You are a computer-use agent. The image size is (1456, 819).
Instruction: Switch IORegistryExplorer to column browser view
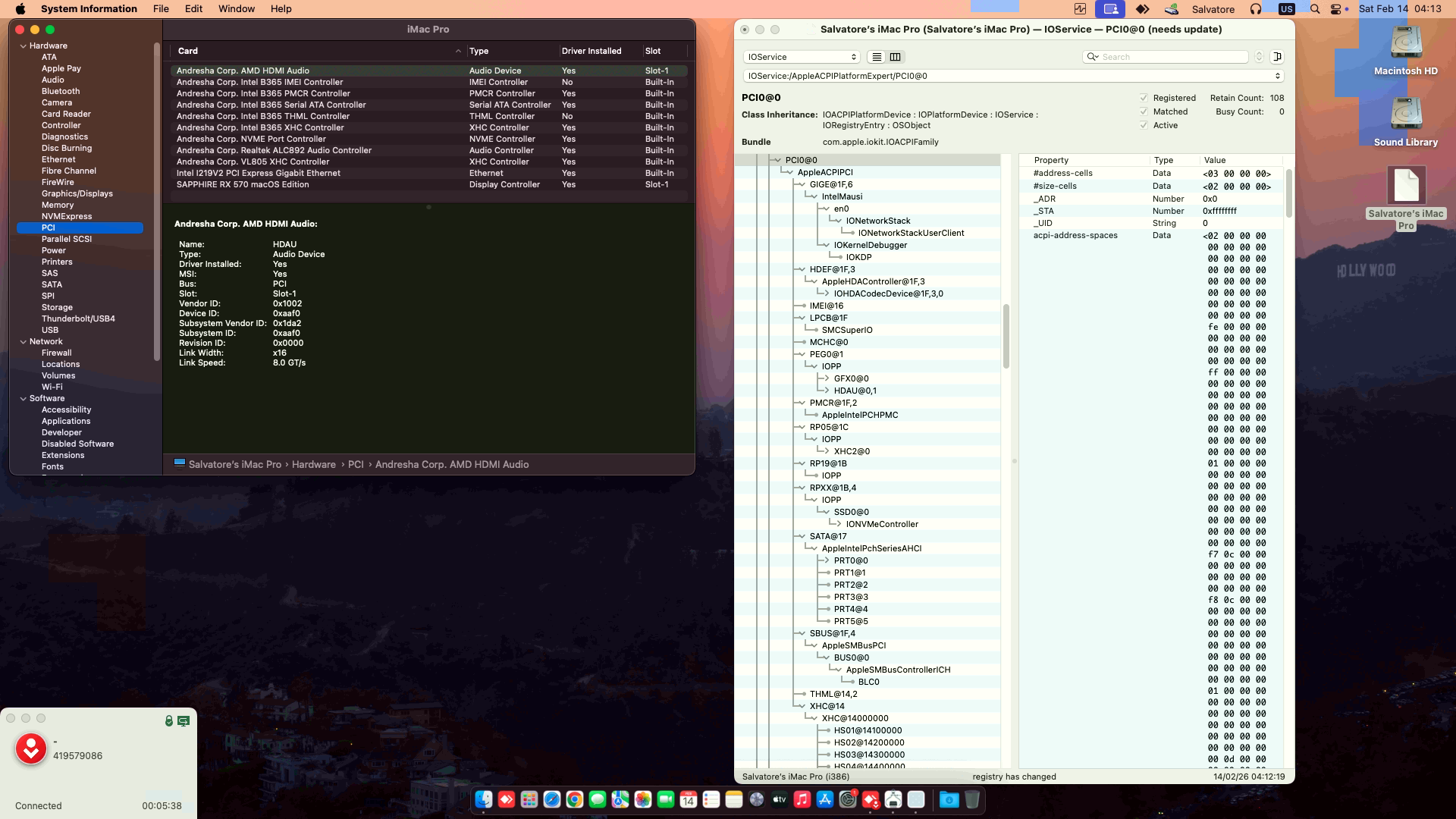[895, 57]
